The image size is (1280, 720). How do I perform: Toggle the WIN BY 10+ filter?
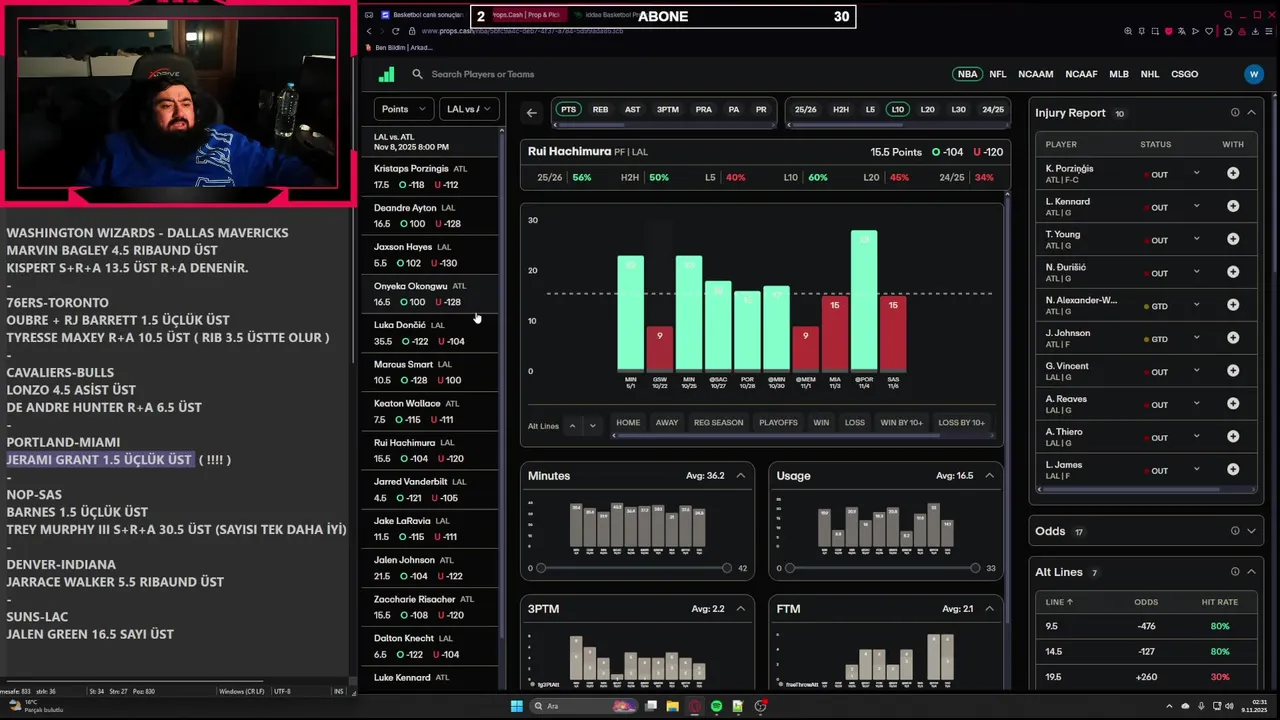click(x=901, y=423)
